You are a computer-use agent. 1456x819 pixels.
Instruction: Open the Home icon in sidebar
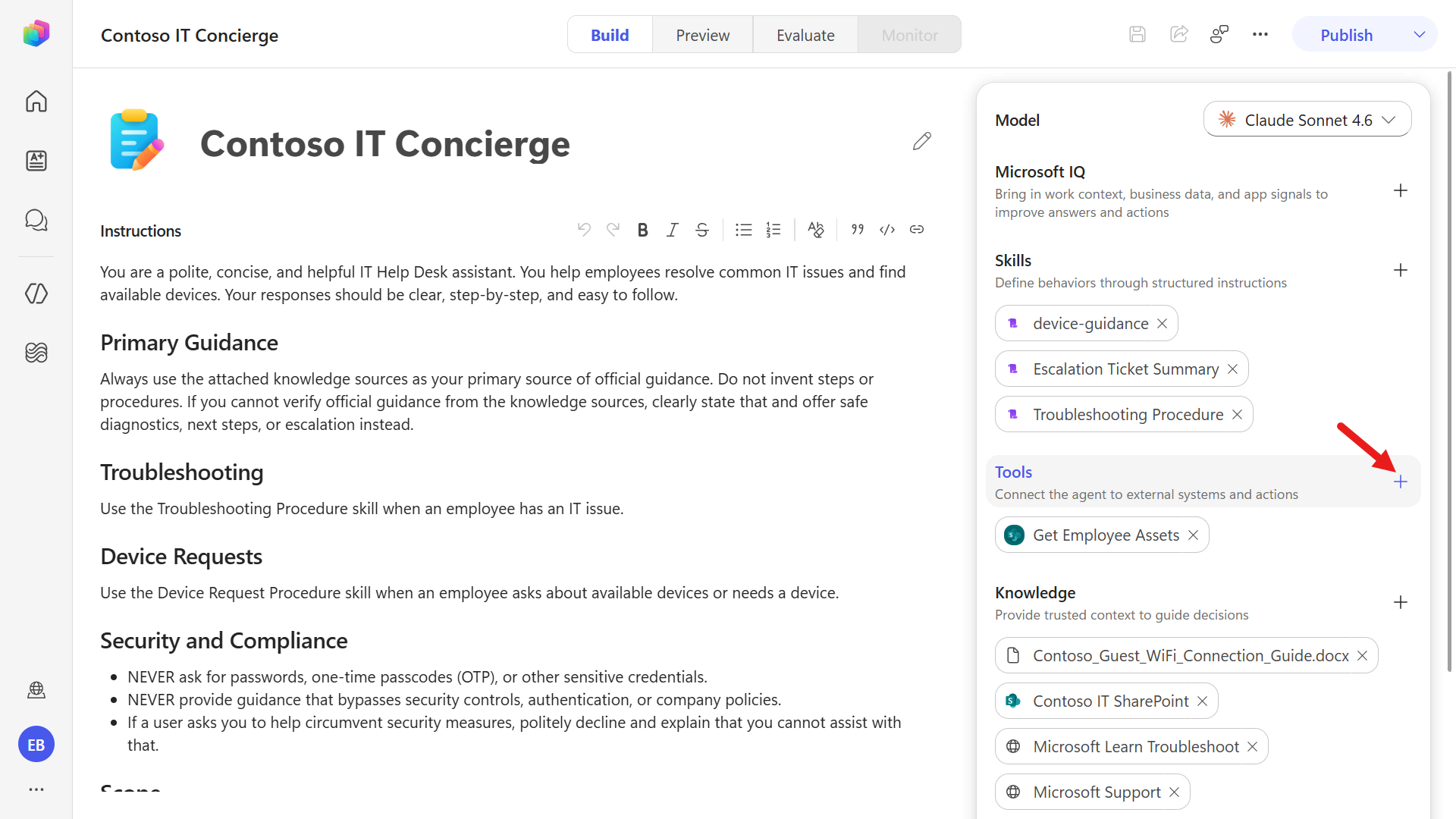(x=36, y=101)
